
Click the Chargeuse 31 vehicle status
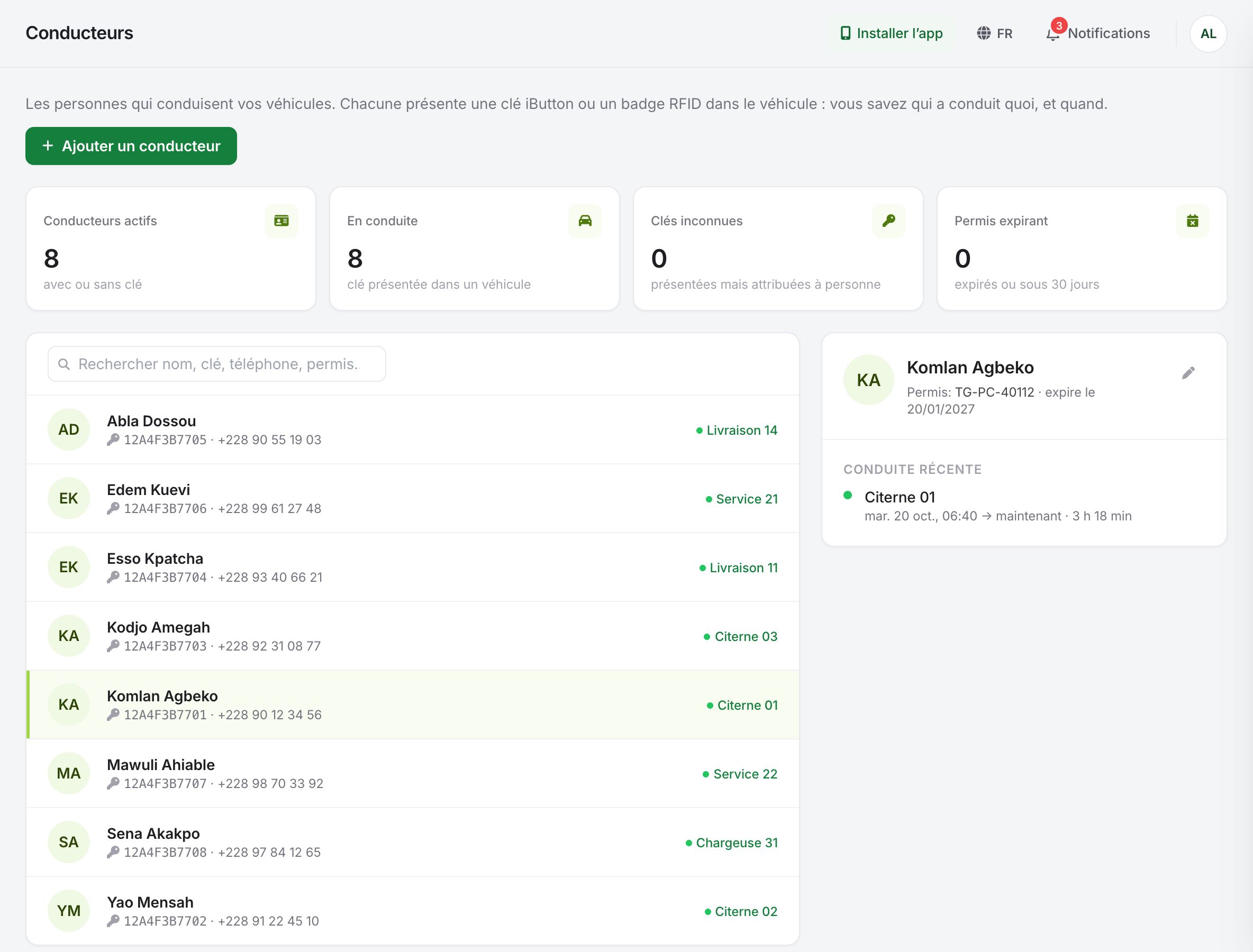click(x=731, y=843)
